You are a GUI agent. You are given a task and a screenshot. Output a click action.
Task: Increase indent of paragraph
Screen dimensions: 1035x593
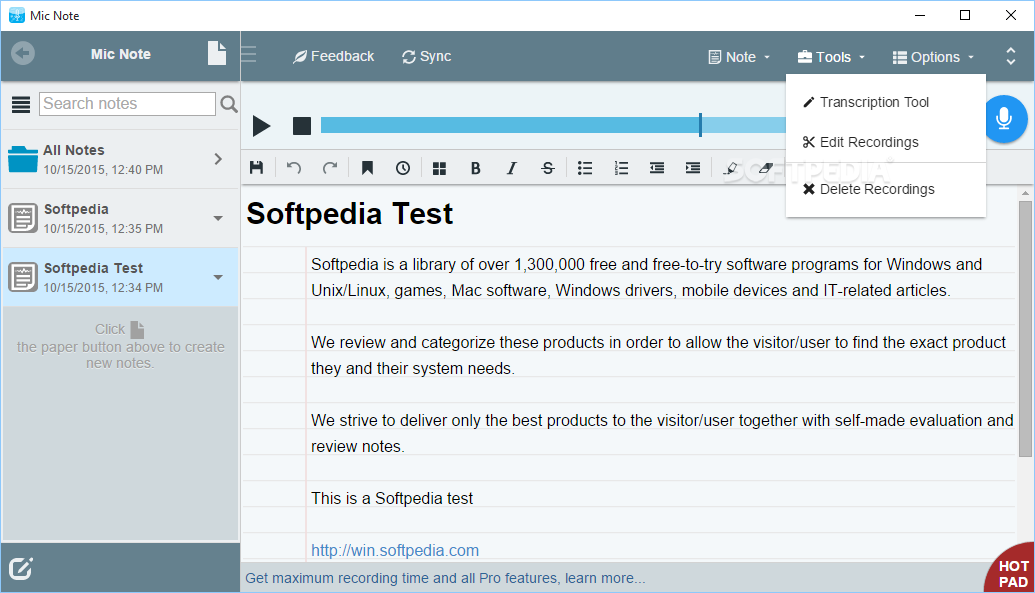(693, 168)
